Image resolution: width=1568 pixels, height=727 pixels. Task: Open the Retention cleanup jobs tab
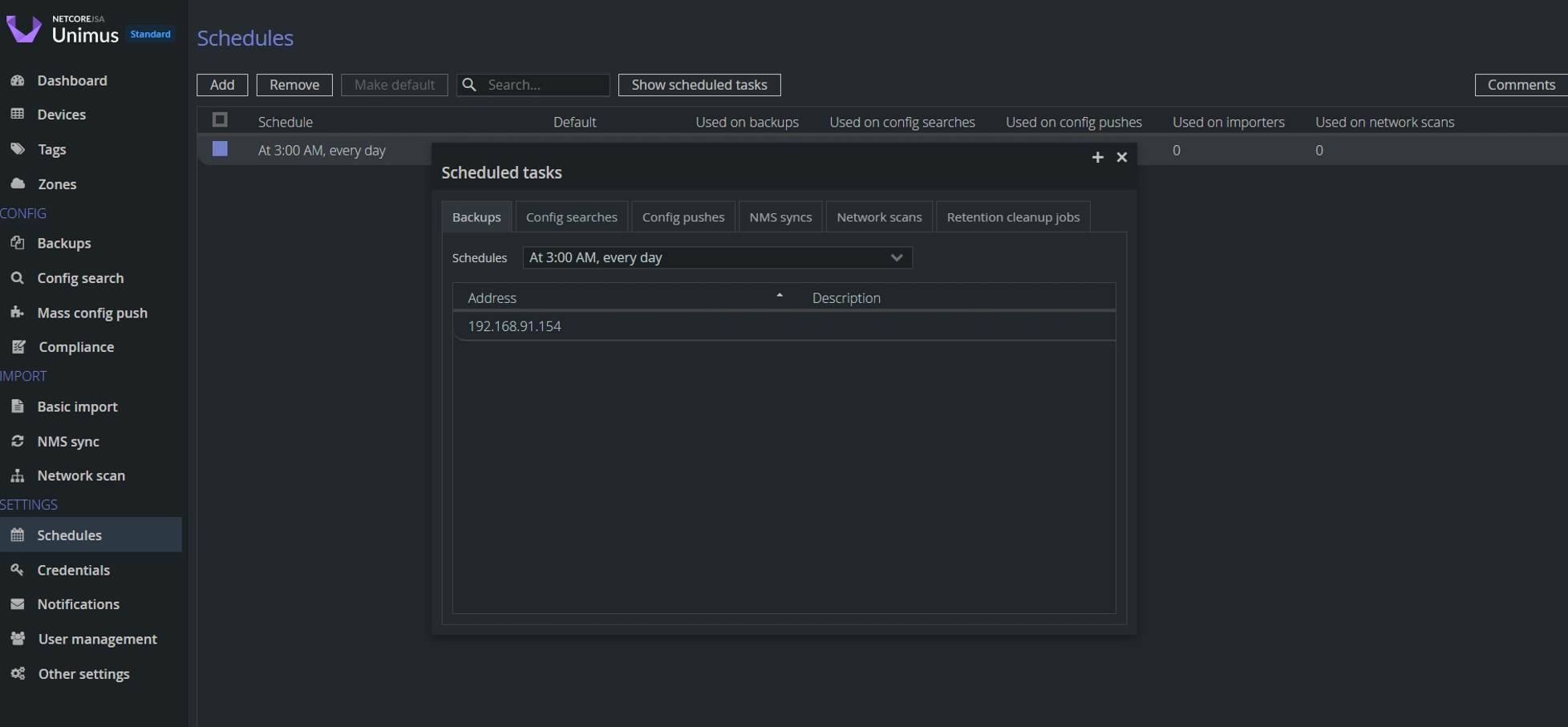click(x=1013, y=217)
